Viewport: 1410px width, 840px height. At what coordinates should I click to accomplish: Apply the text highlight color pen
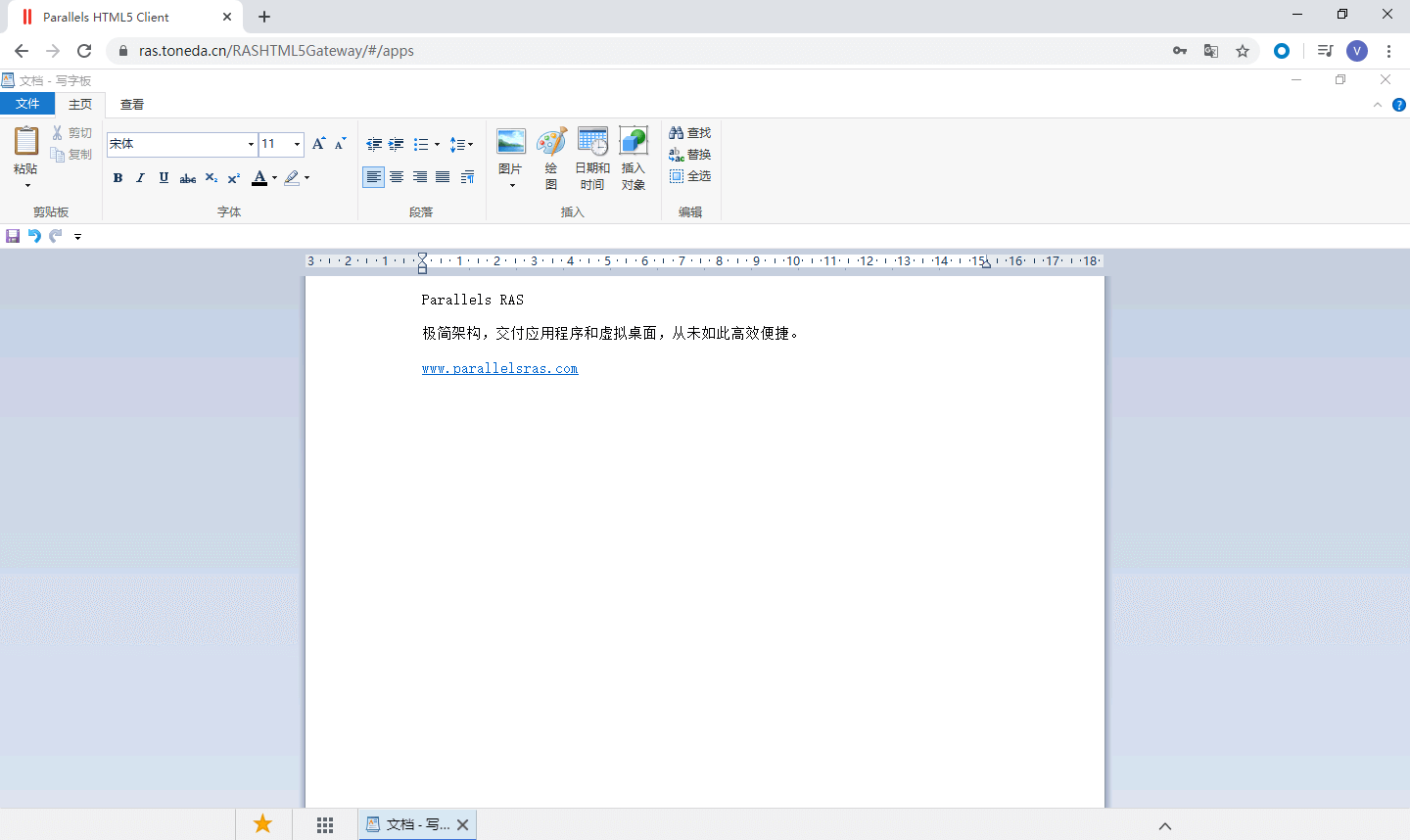click(x=292, y=178)
